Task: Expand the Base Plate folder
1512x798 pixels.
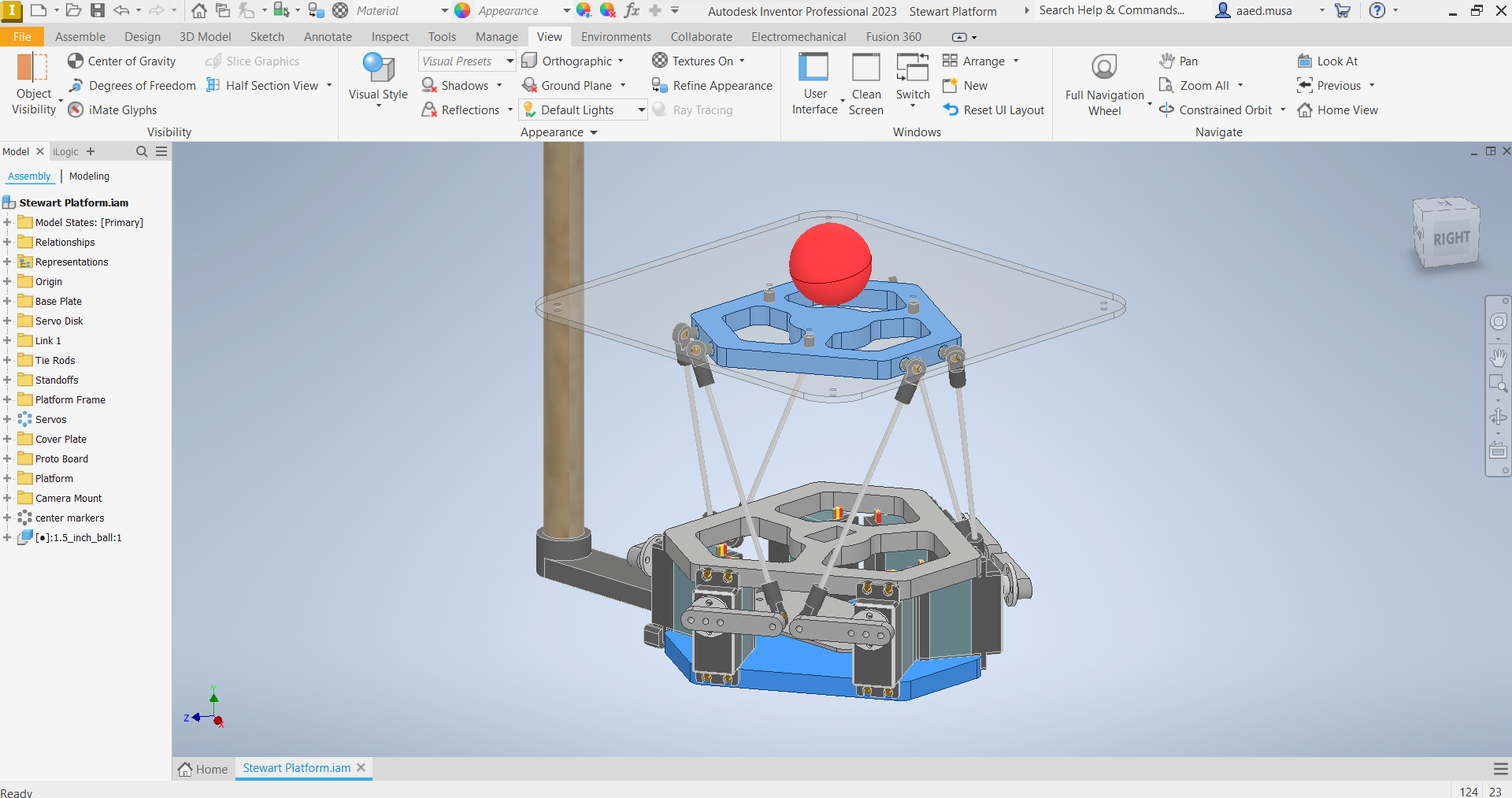Action: click(x=7, y=302)
